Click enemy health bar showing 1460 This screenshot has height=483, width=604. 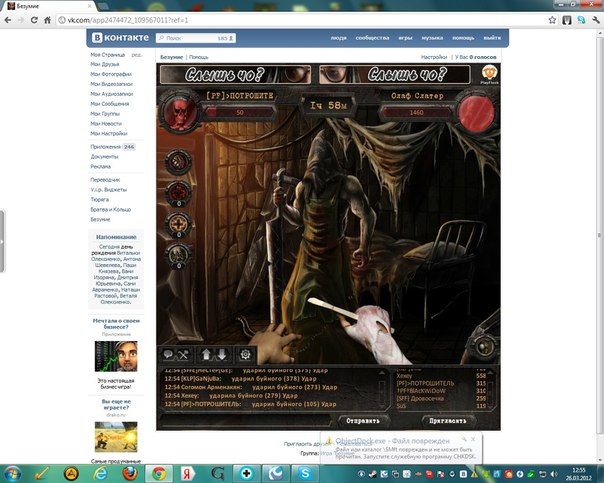417,112
